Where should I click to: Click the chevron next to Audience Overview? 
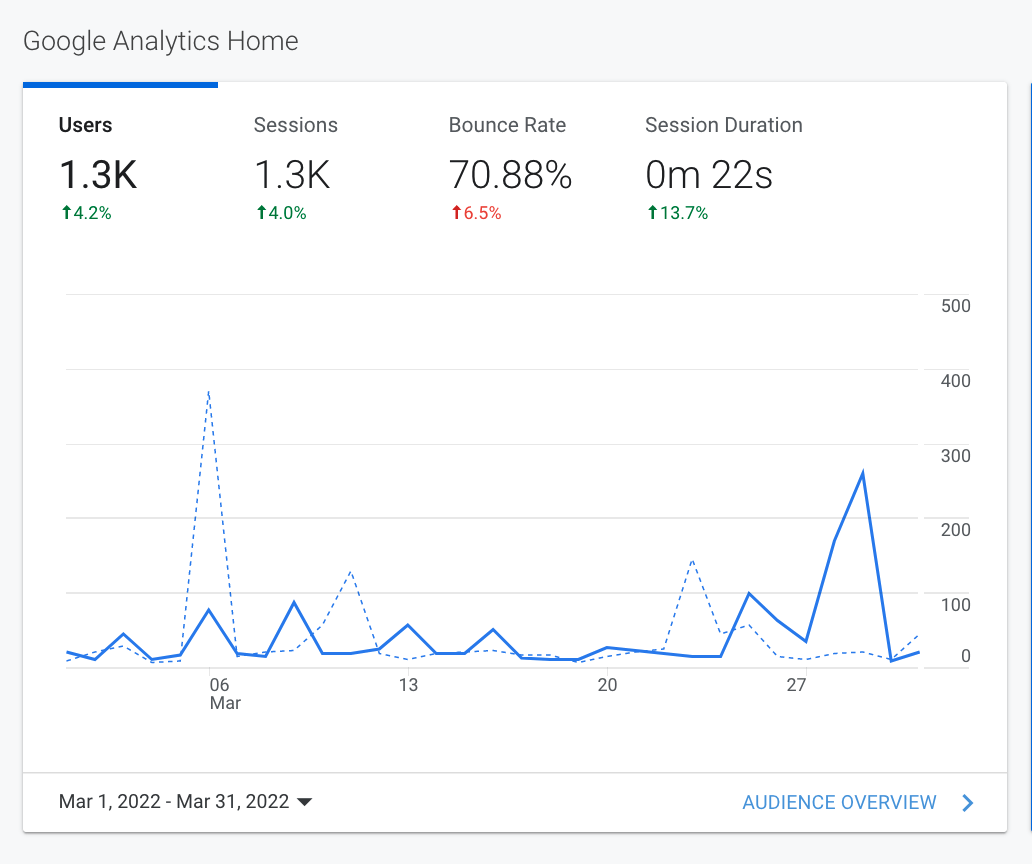click(968, 803)
